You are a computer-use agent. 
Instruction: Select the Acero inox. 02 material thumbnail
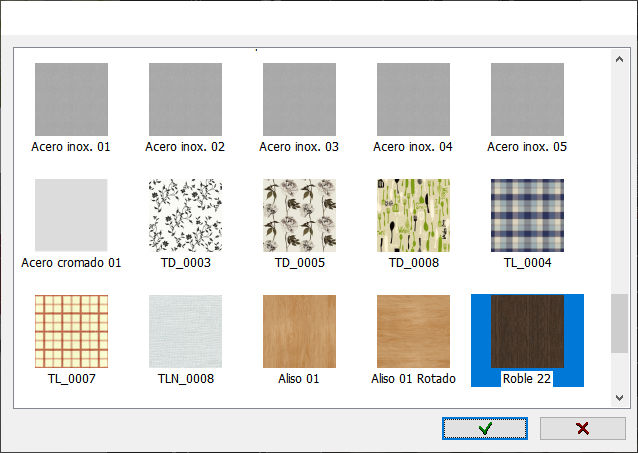[x=185, y=99]
